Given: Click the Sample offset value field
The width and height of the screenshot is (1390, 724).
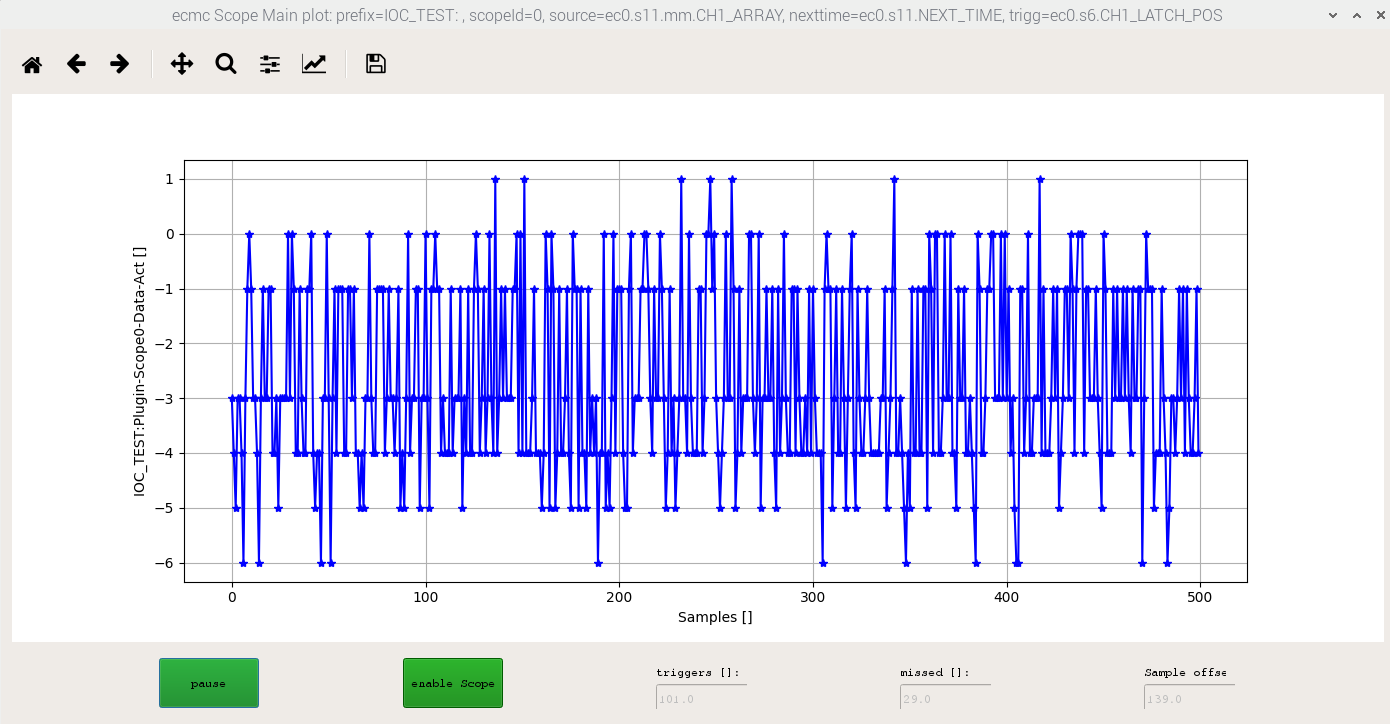Looking at the screenshot, I should (x=1189, y=698).
